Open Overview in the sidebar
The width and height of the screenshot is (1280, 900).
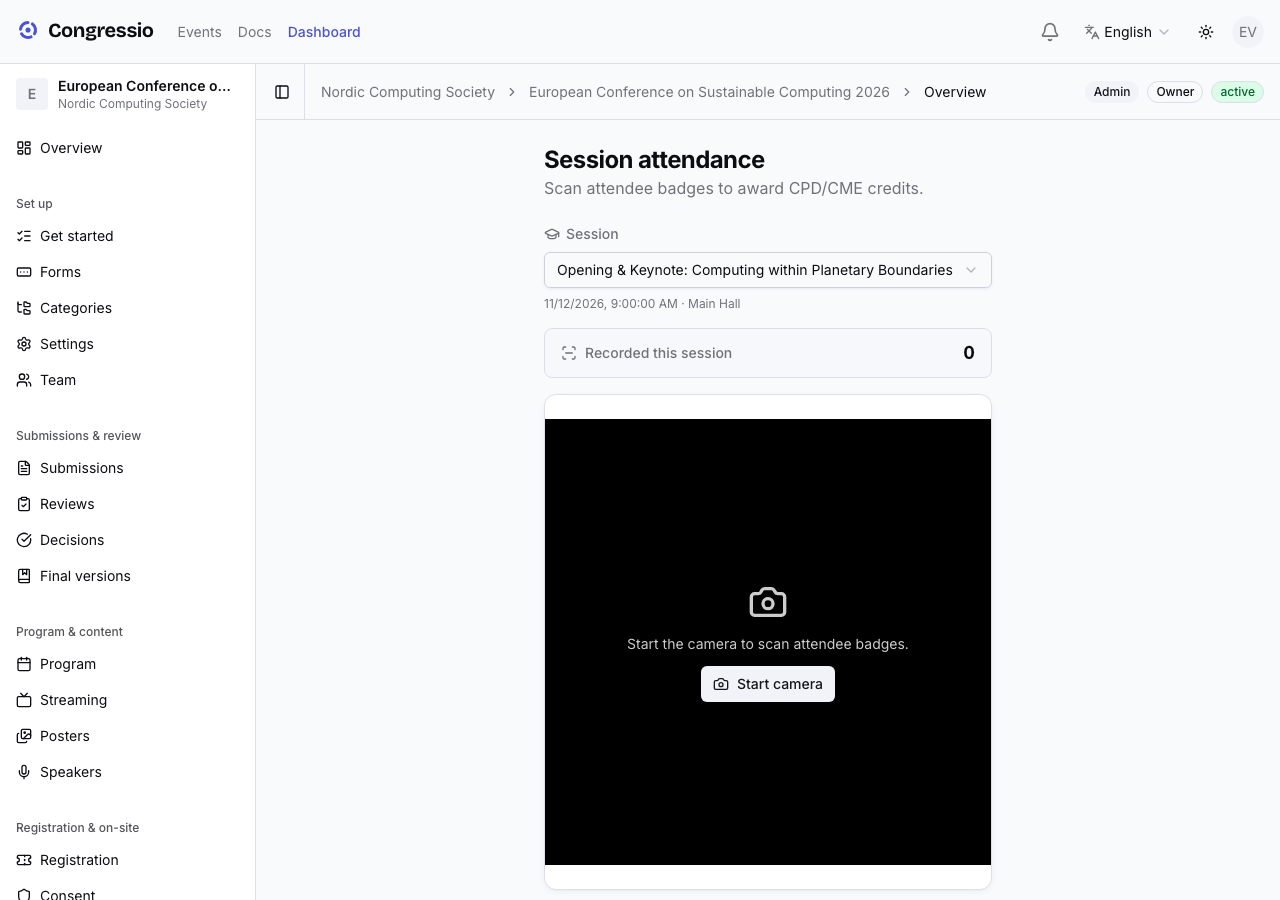[x=127, y=148]
